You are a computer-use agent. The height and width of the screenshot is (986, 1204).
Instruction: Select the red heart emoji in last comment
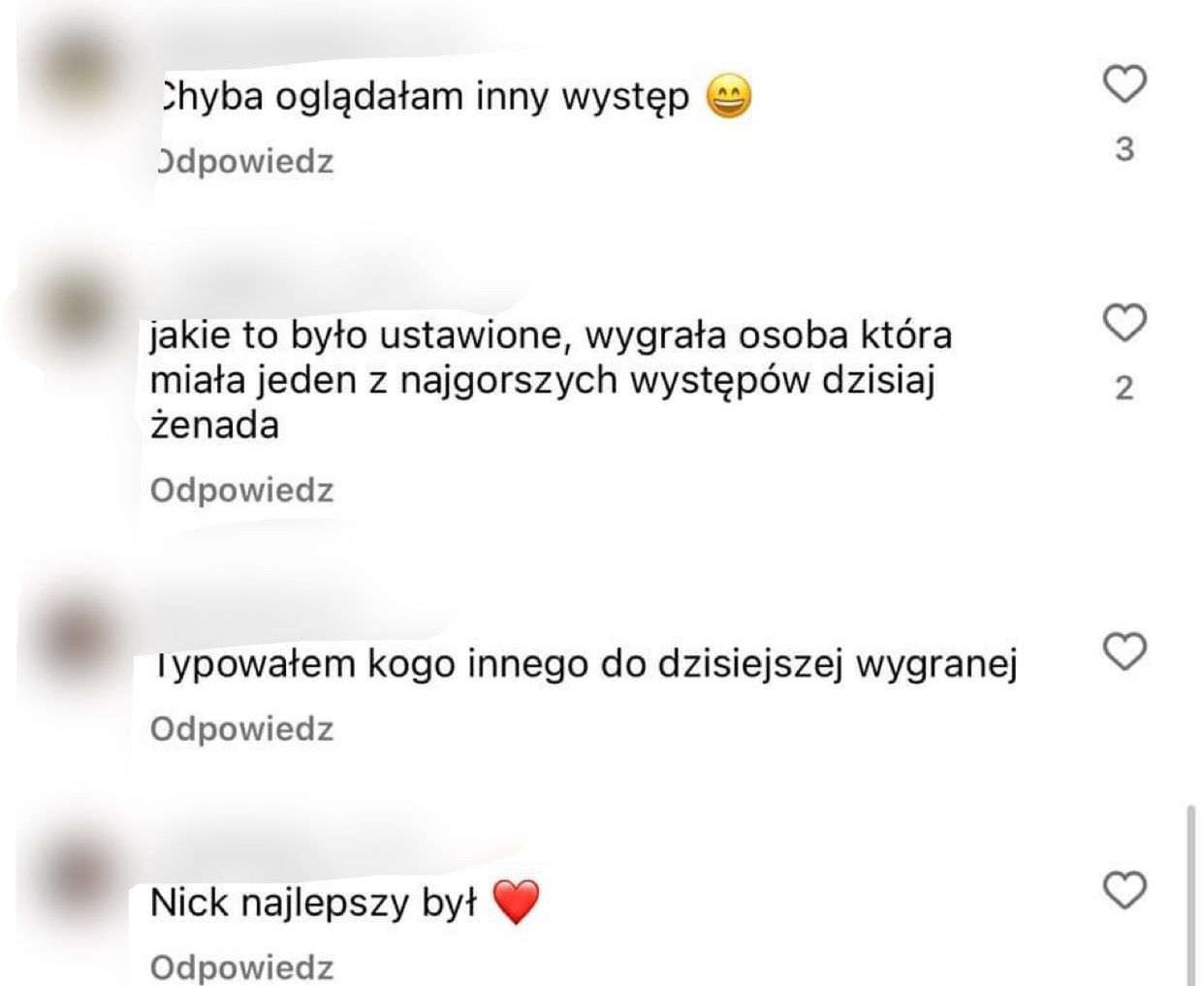pos(516,903)
